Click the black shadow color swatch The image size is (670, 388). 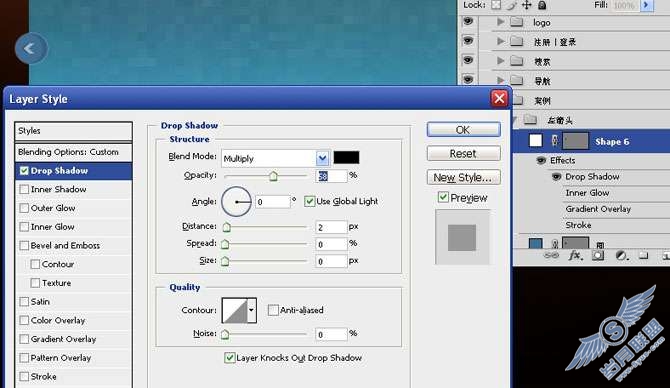coord(346,157)
